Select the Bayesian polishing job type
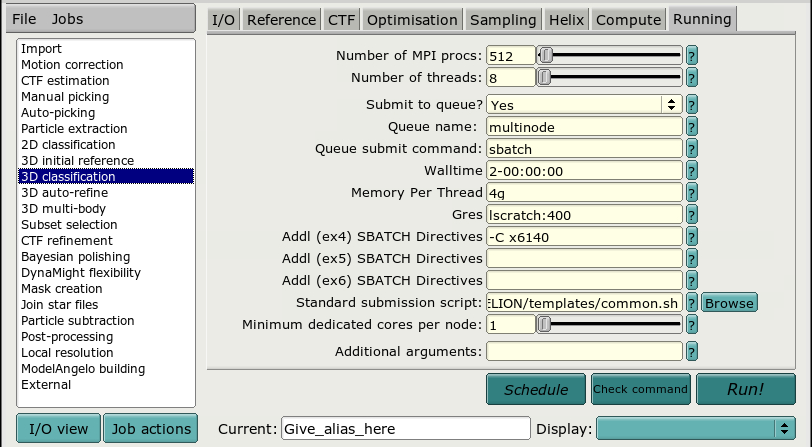The image size is (812, 447). pyautogui.click(x=106, y=257)
